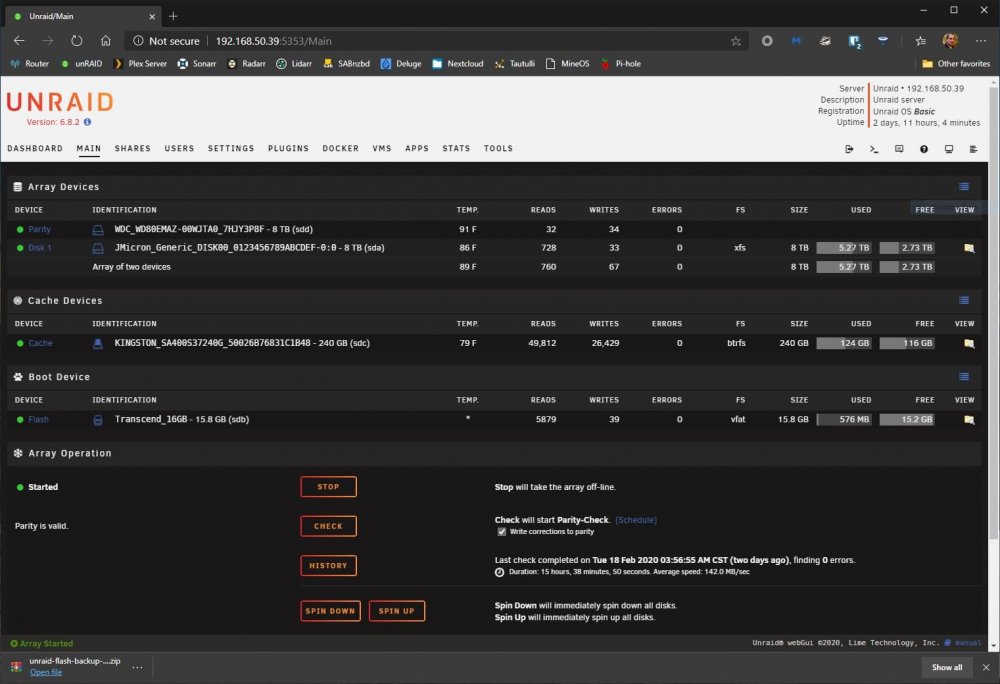Image resolution: width=1000 pixels, height=684 pixels.
Task: Click the logout icon in the header
Action: pyautogui.click(x=849, y=149)
